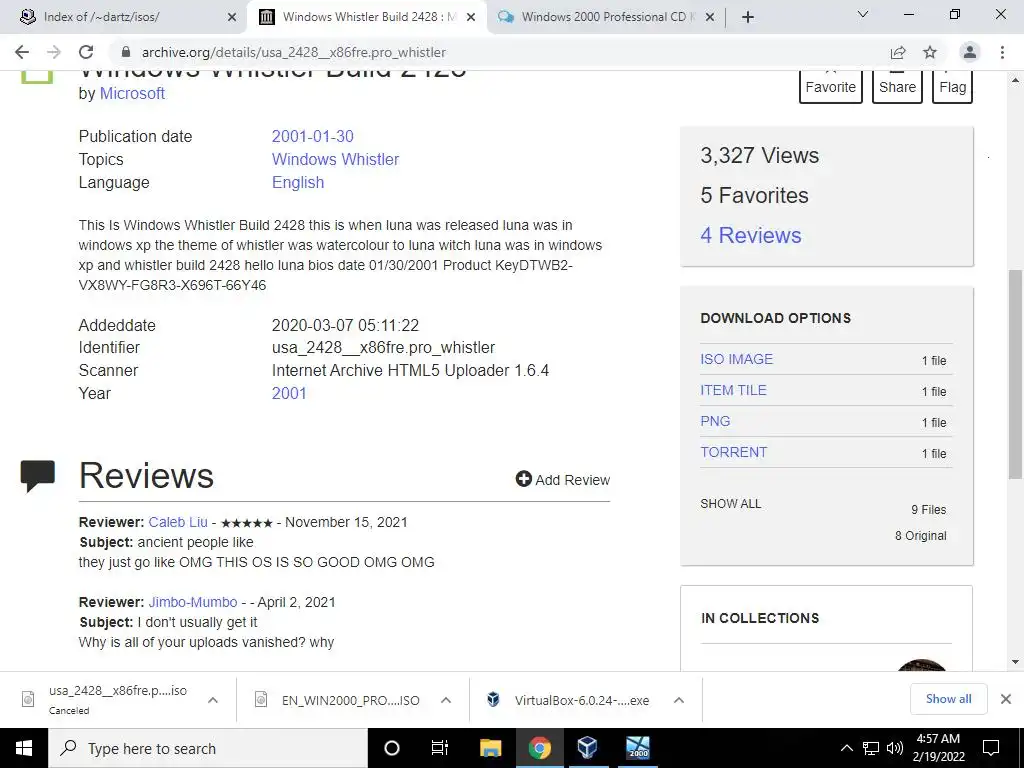
Task: Share this page via address bar icon
Action: (x=898, y=52)
